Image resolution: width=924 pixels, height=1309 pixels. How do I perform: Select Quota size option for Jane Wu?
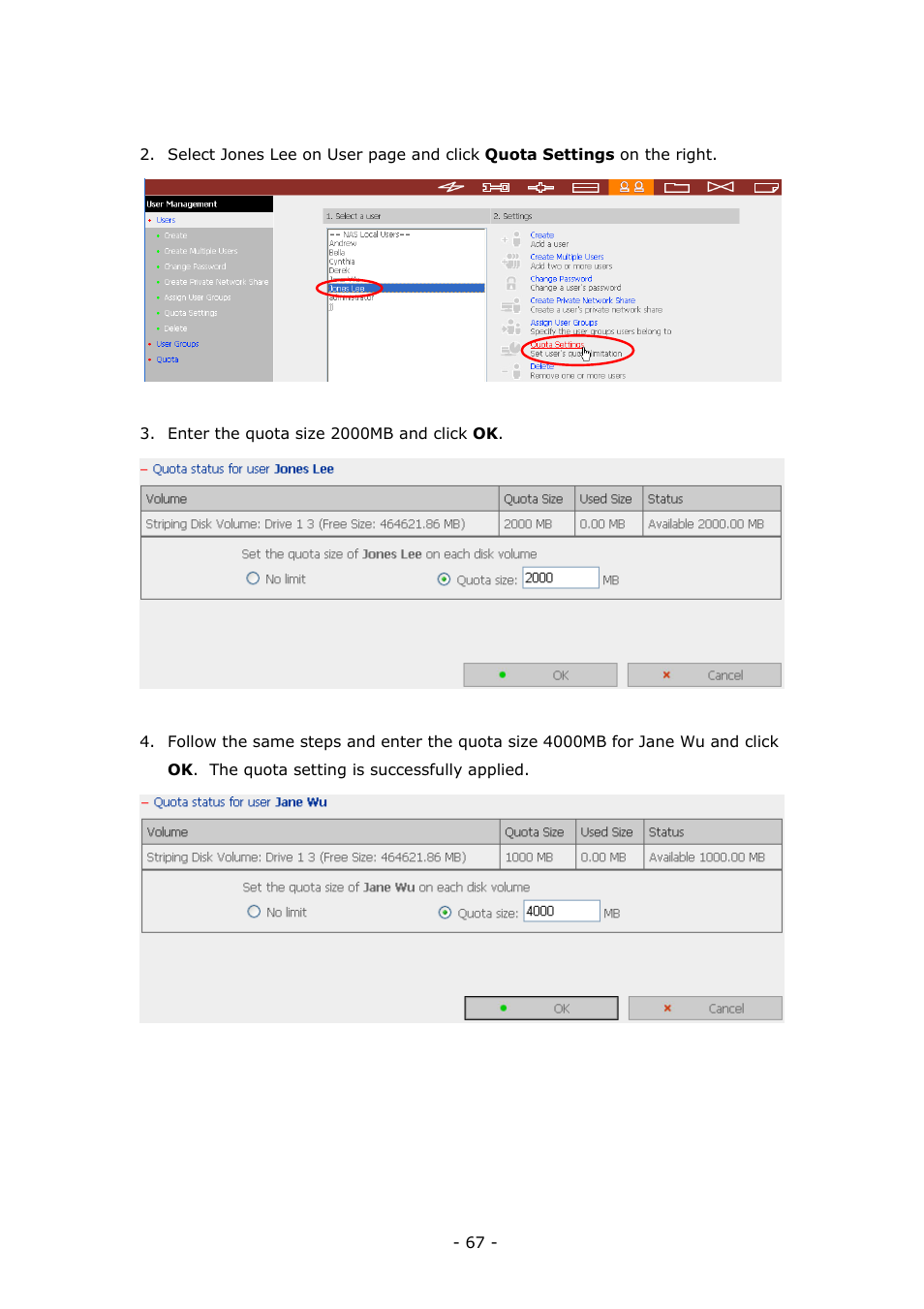[445, 913]
